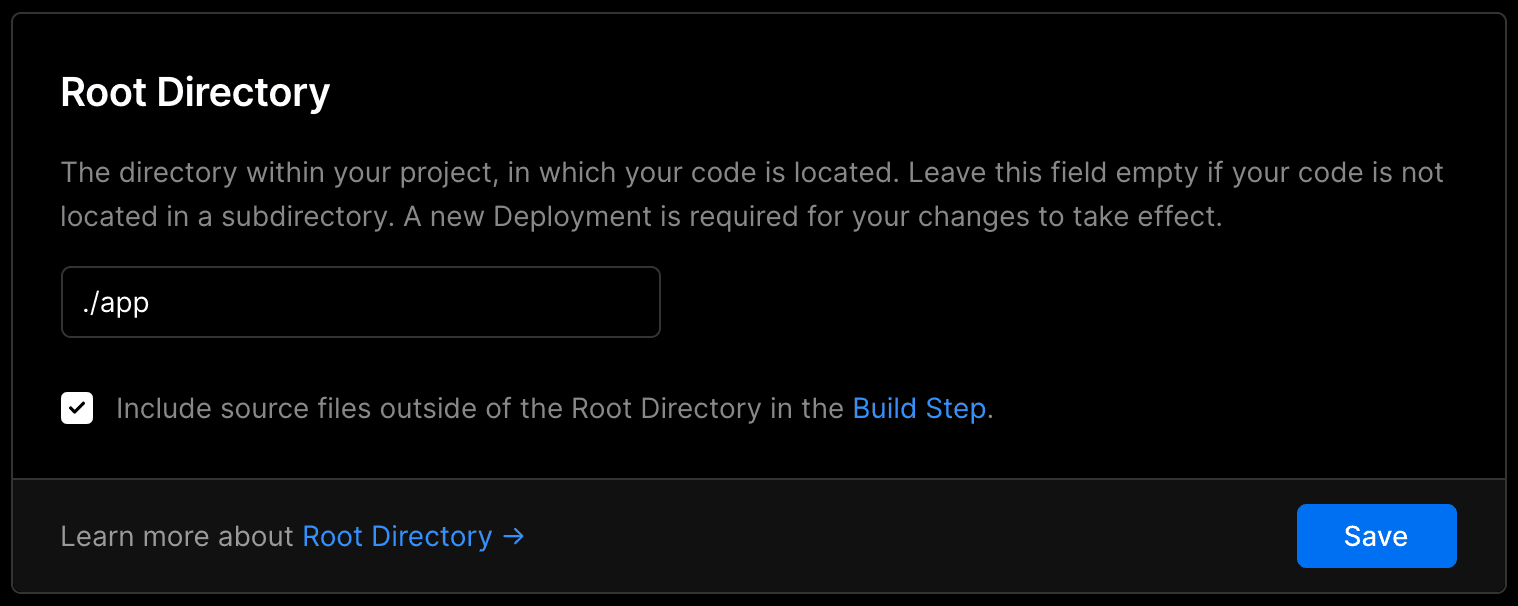Click the new Deployment required sentence

click(x=813, y=217)
